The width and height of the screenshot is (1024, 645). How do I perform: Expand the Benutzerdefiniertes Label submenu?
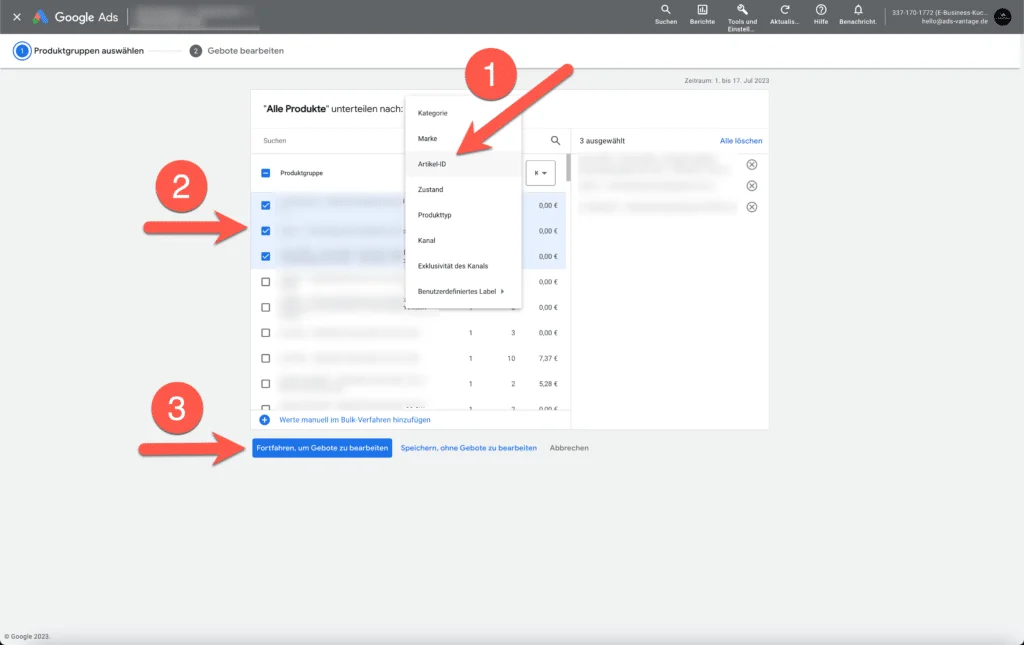click(x=463, y=291)
